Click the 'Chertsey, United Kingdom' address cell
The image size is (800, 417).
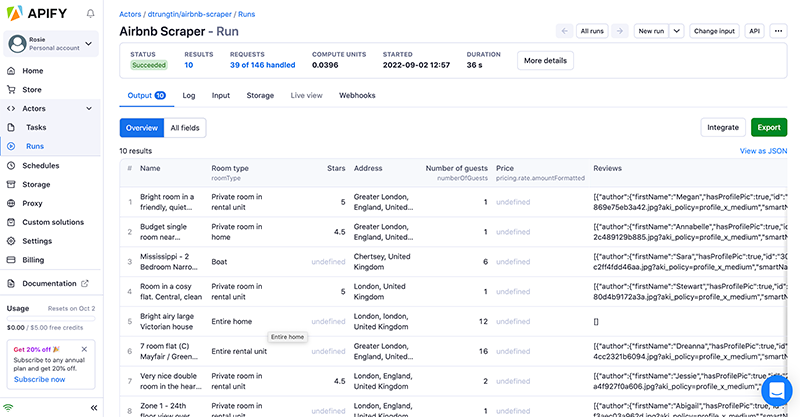click(x=382, y=262)
